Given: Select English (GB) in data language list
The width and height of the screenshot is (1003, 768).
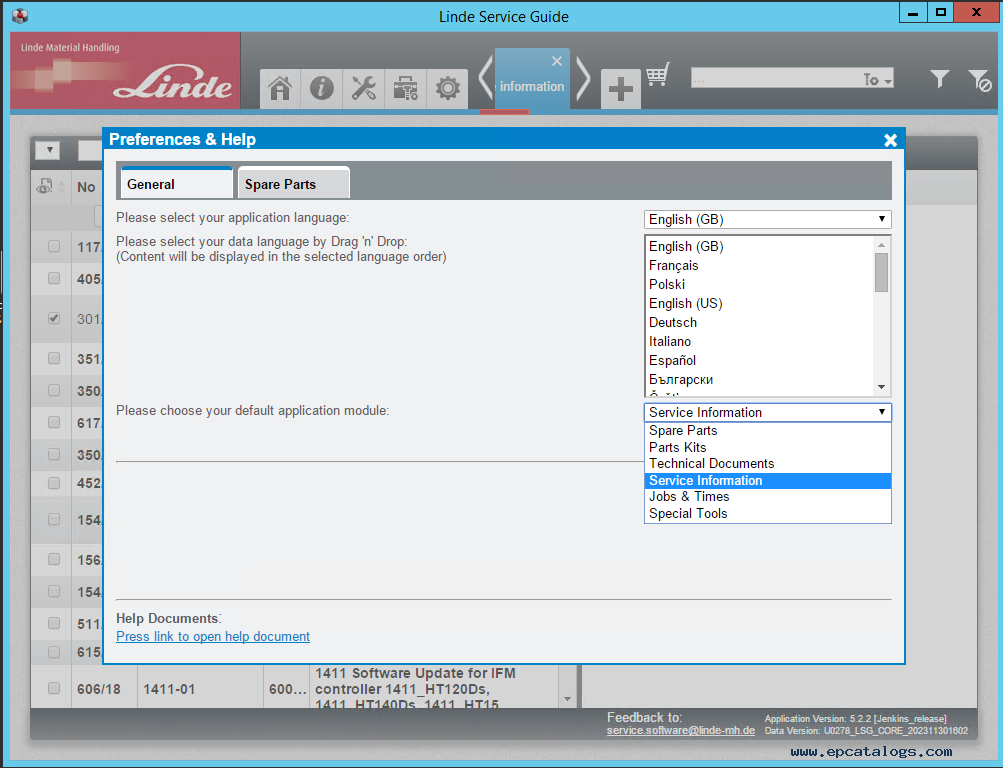Looking at the screenshot, I should tap(759, 246).
